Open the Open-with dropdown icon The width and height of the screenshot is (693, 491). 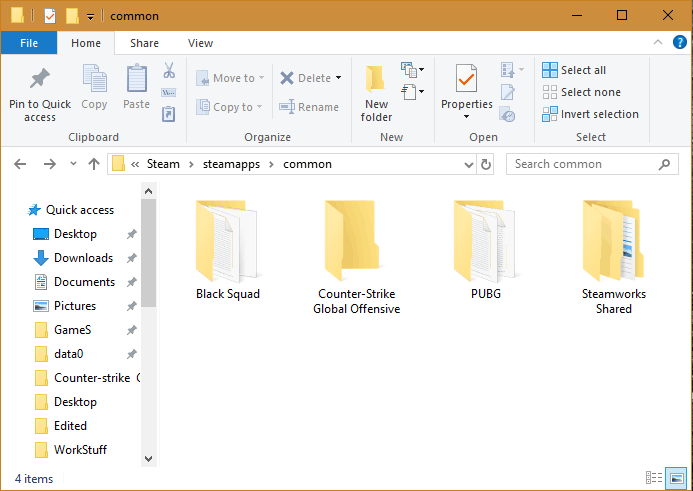[512, 70]
